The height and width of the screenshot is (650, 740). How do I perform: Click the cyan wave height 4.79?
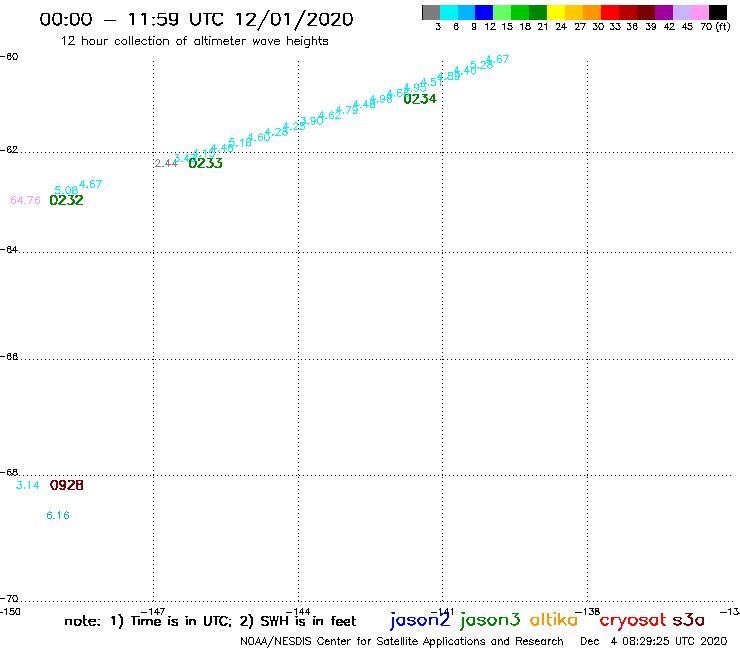(347, 110)
